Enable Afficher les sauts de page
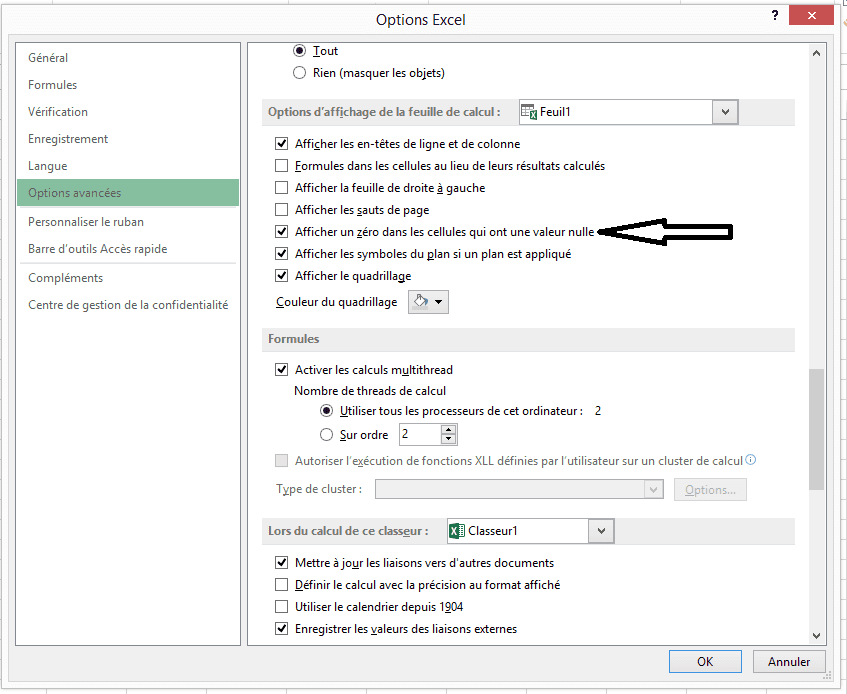Image resolution: width=847 pixels, height=694 pixels. coord(281,210)
